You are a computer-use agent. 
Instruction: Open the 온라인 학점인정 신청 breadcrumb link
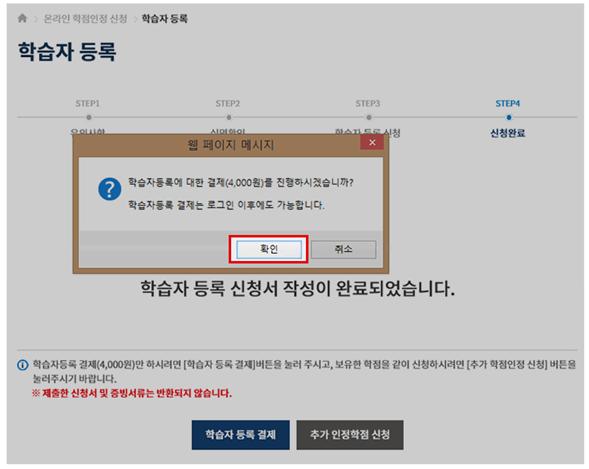(x=85, y=18)
